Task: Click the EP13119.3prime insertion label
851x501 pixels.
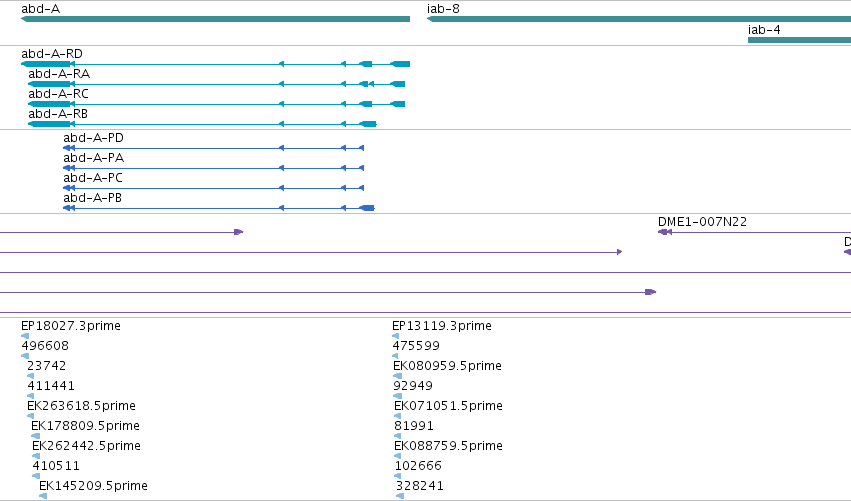Action: tap(442, 326)
